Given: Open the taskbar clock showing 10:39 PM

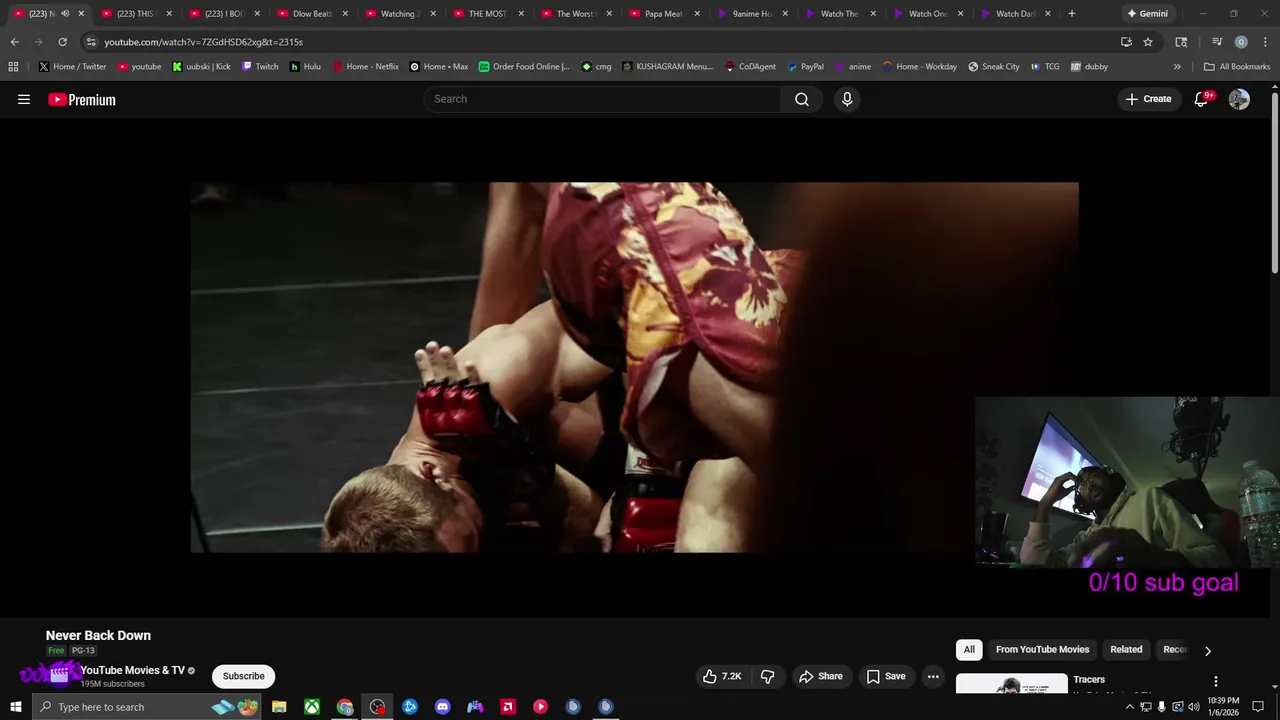Looking at the screenshot, I should (x=1223, y=707).
